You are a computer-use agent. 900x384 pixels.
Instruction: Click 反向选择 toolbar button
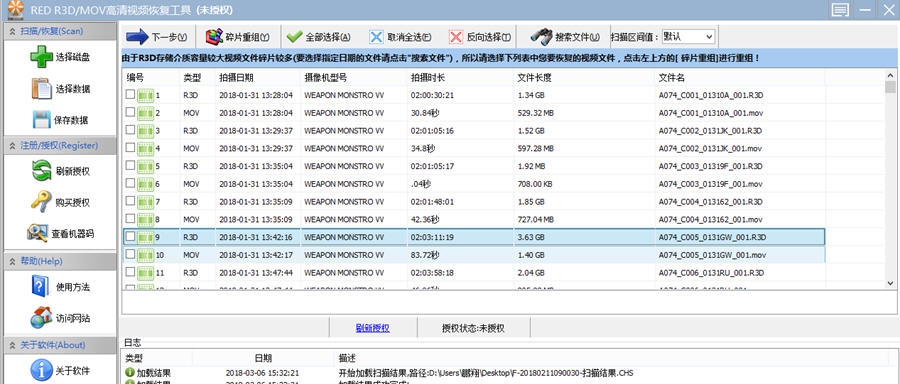point(480,37)
